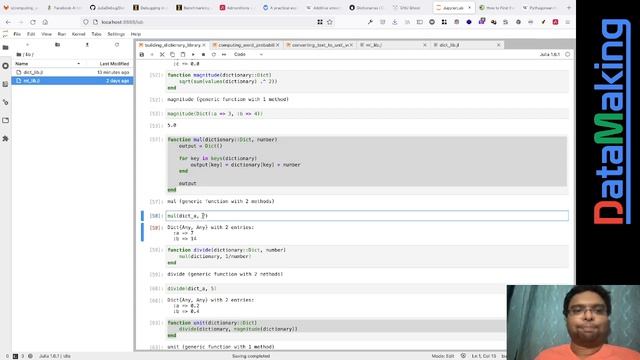Restart the kernel with the circular arrow icon
Image resolution: width=640 pixels, height=360 pixels.
click(213, 54)
